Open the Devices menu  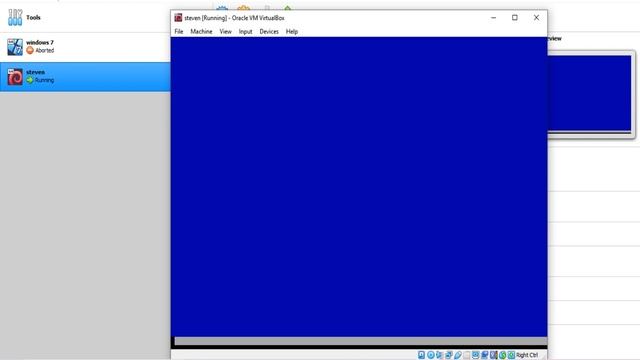click(x=269, y=31)
